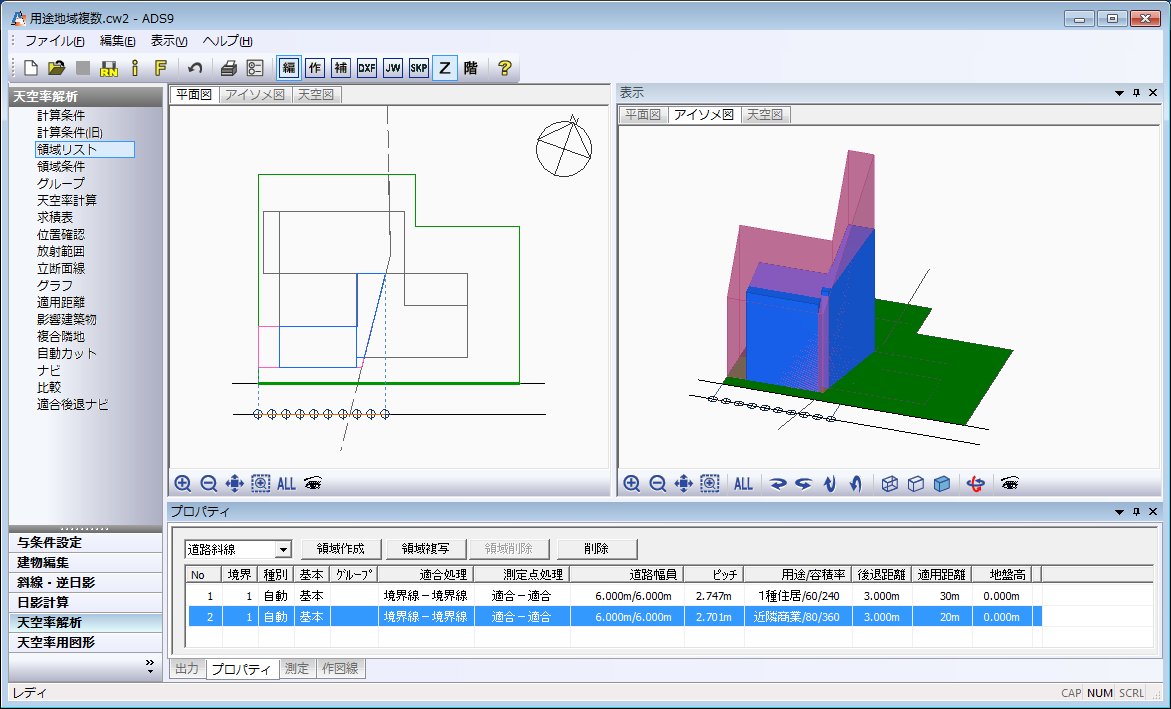Rotate the isometric model right
Screen dimensions: 1171x709
click(x=778, y=483)
